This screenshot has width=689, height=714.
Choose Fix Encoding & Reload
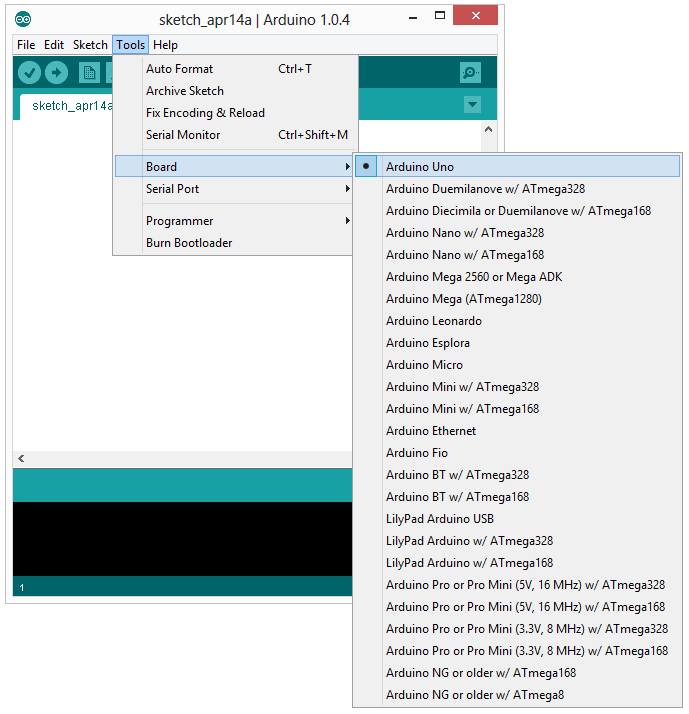pyautogui.click(x=233, y=112)
